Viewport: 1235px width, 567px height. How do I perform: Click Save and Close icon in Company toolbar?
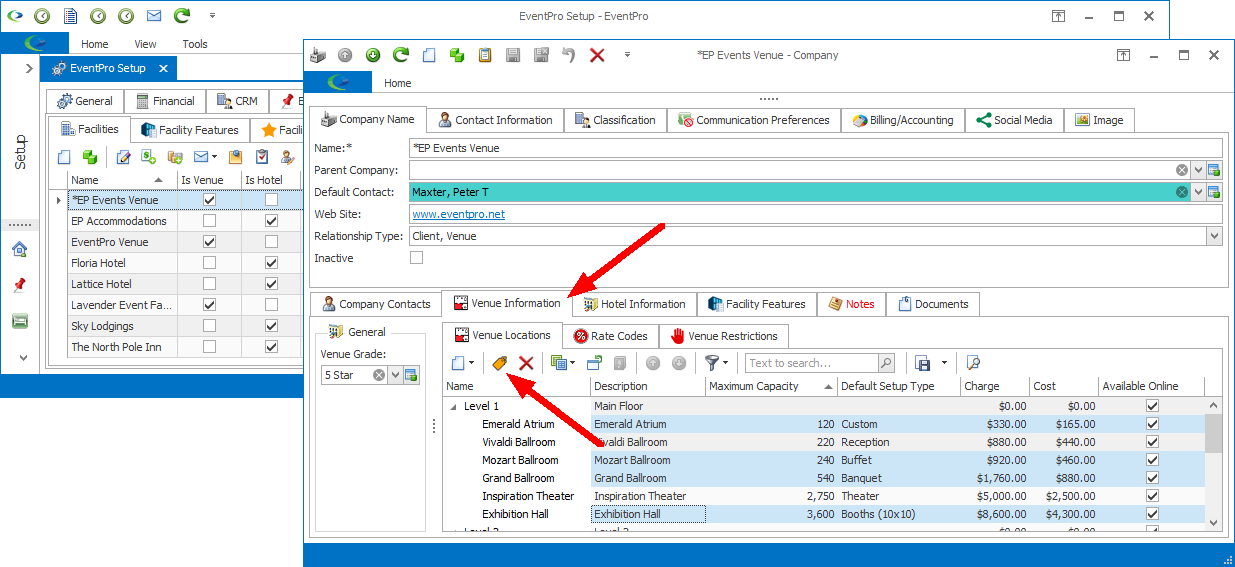[540, 55]
